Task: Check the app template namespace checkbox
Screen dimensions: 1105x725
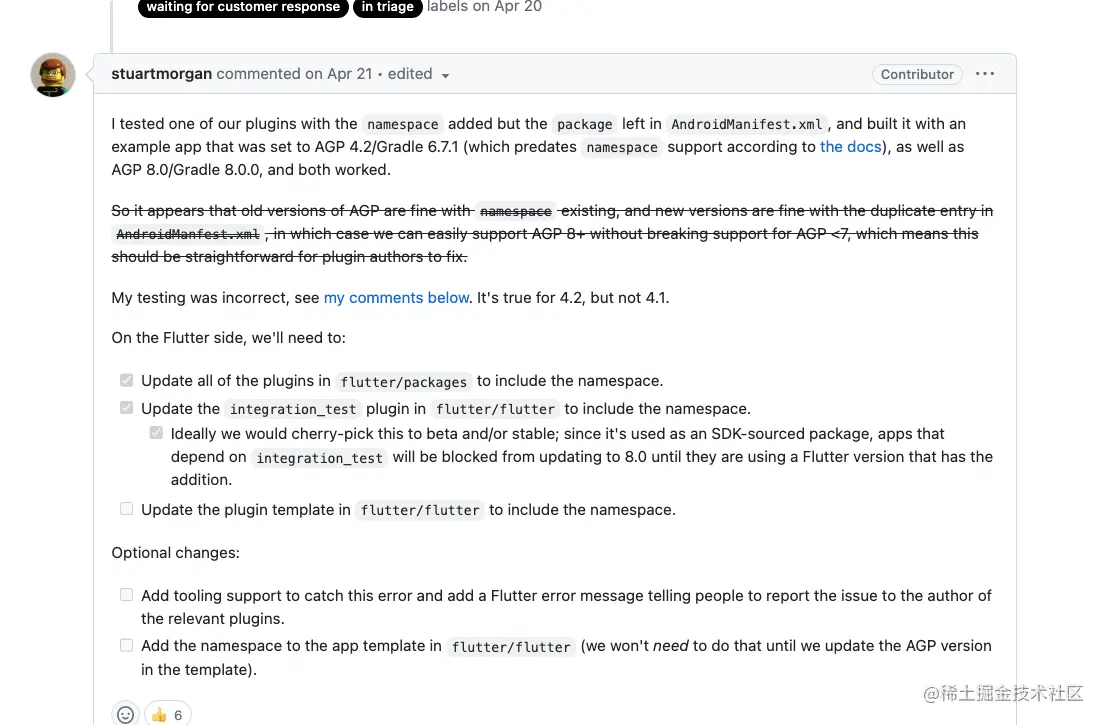Action: (x=126, y=646)
